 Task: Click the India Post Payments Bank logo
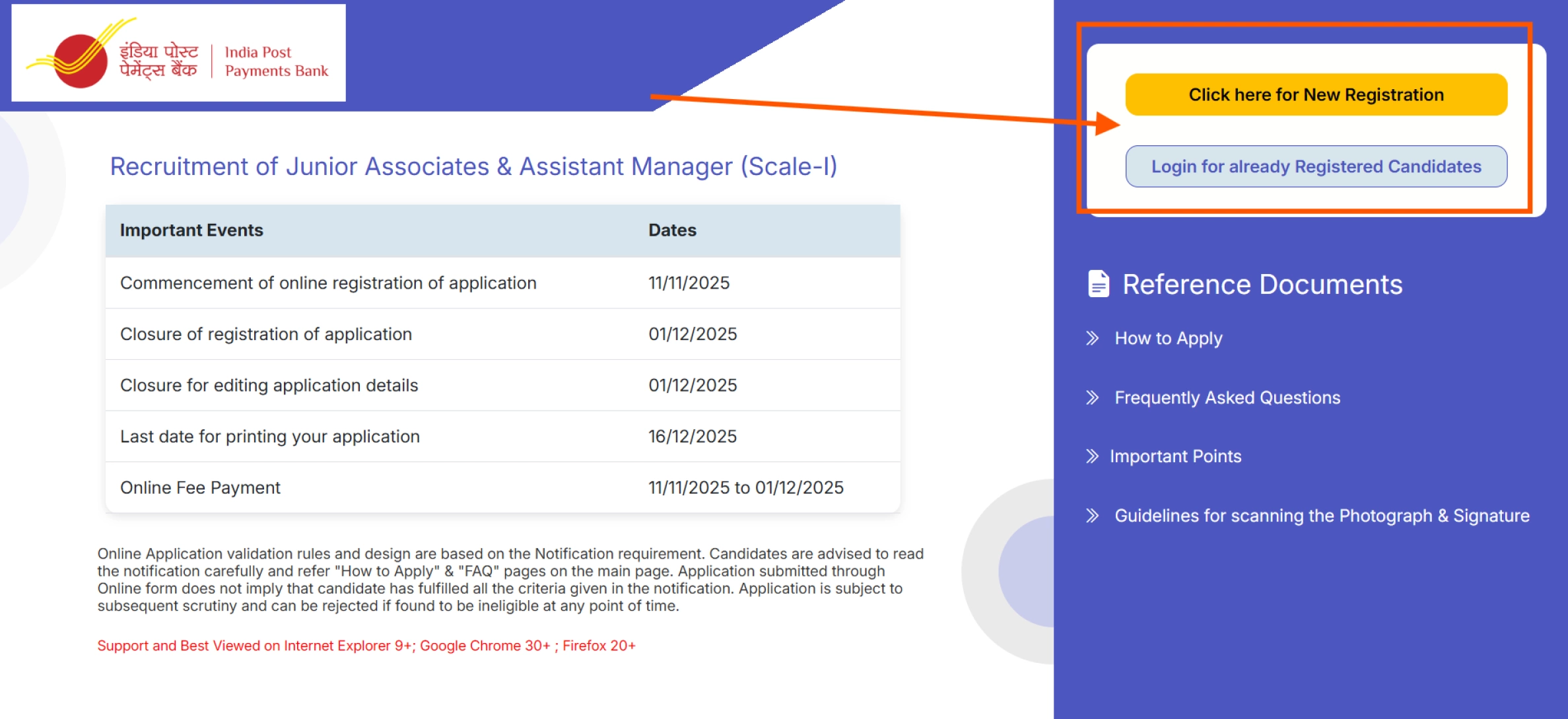point(175,56)
